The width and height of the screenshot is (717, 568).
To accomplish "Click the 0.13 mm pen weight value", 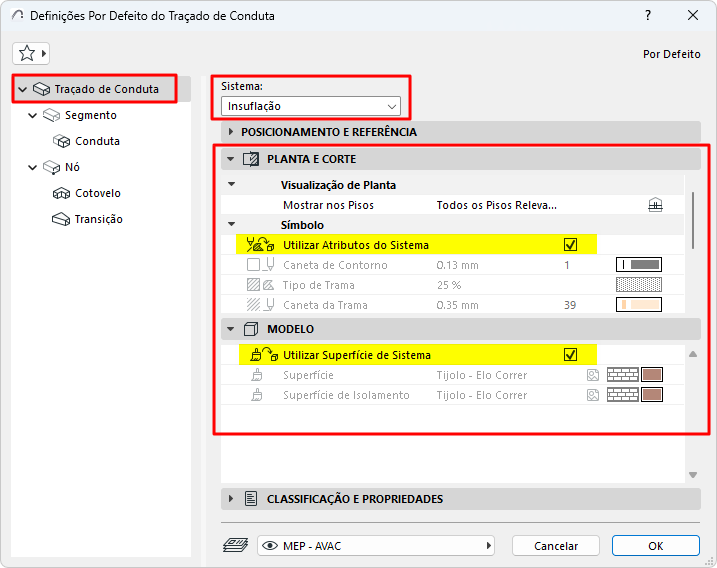I will tap(457, 265).
